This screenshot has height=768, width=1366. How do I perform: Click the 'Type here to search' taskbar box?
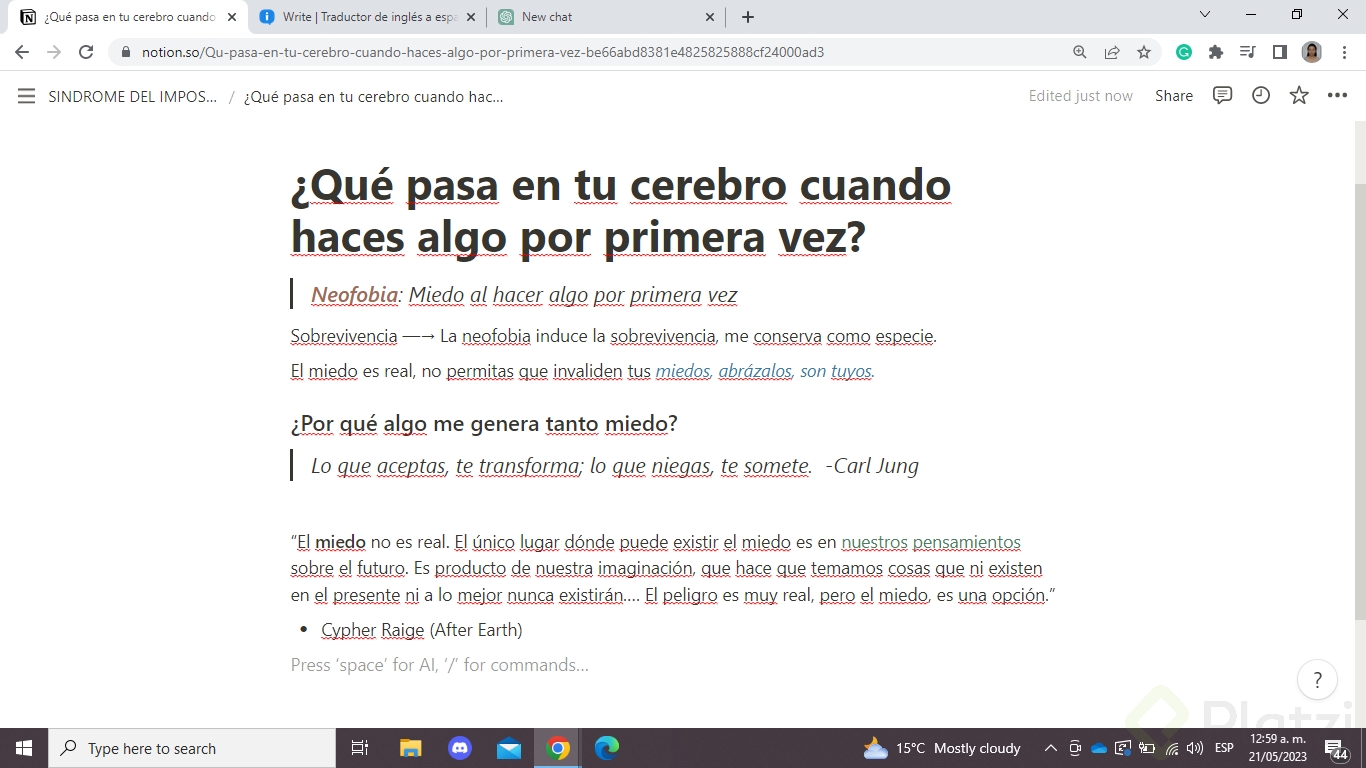tap(192, 748)
